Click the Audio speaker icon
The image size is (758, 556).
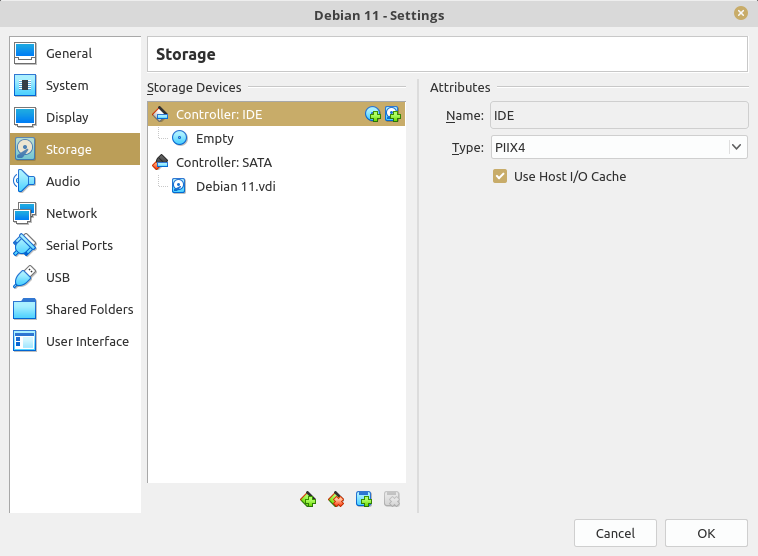tap(25, 181)
